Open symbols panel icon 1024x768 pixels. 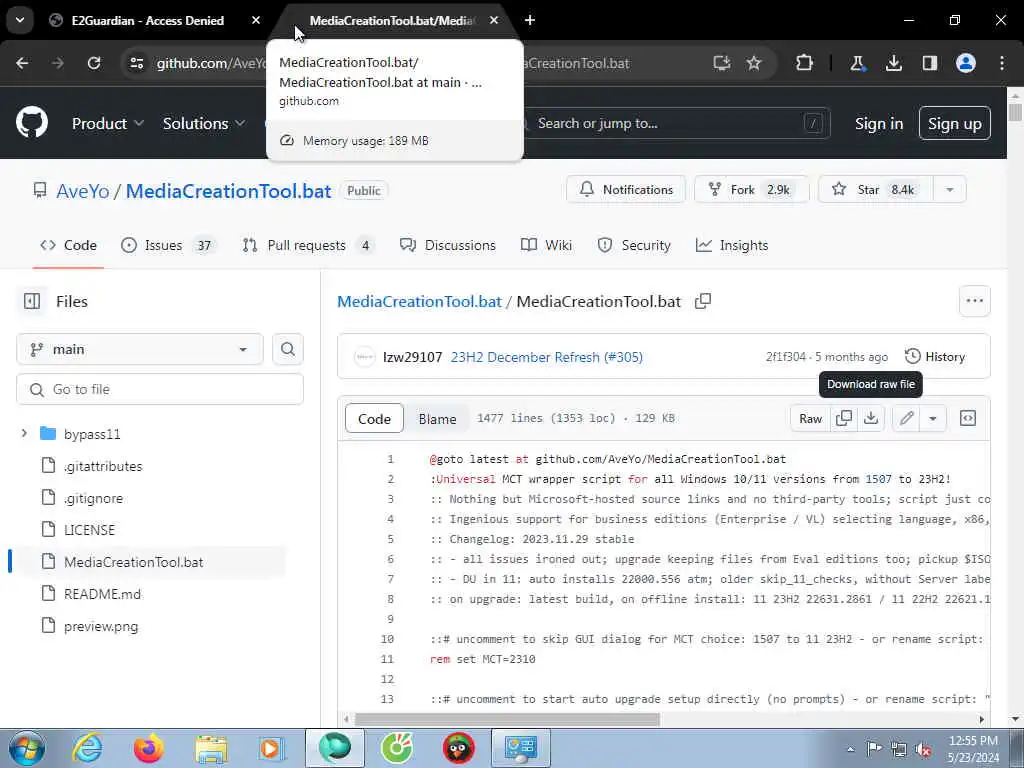(968, 418)
